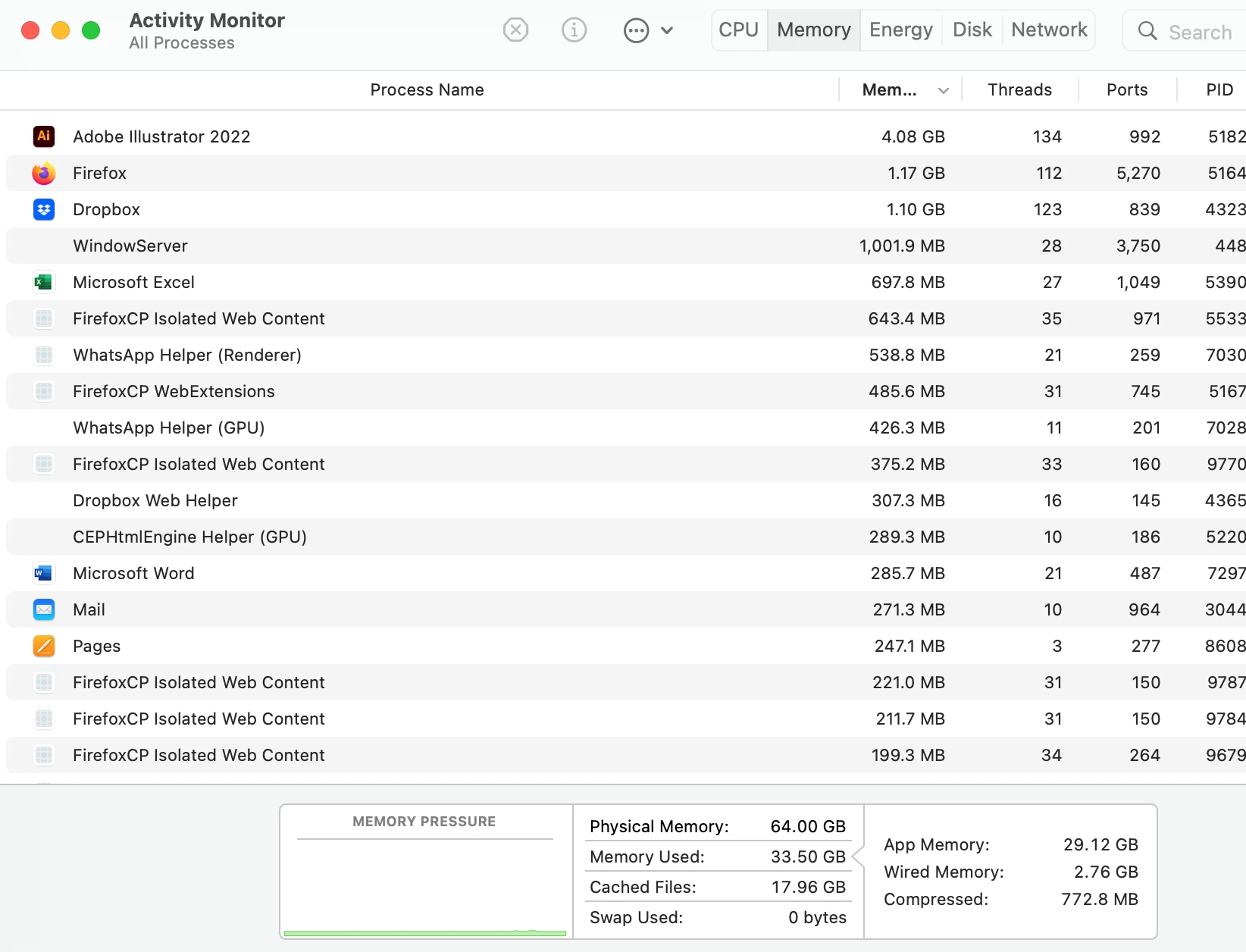Select the Microsoft Word process row
This screenshot has height=952, width=1246.
click(626, 573)
